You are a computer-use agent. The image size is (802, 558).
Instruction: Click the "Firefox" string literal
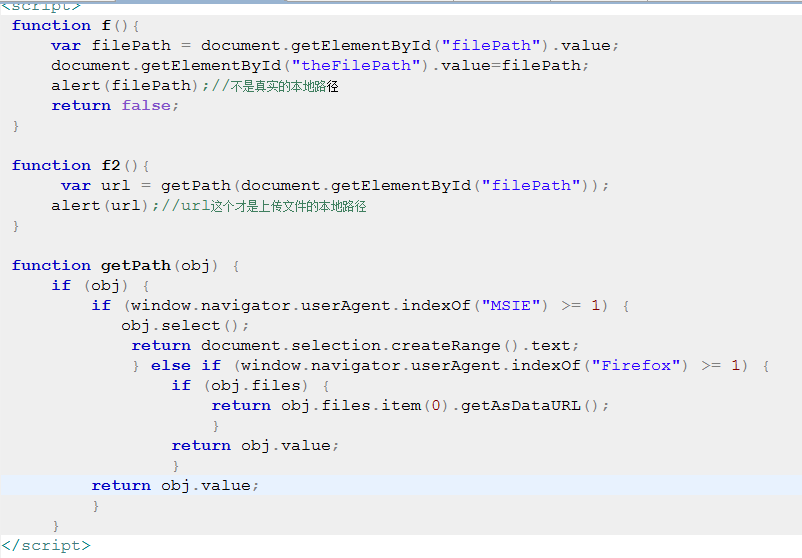(636, 366)
